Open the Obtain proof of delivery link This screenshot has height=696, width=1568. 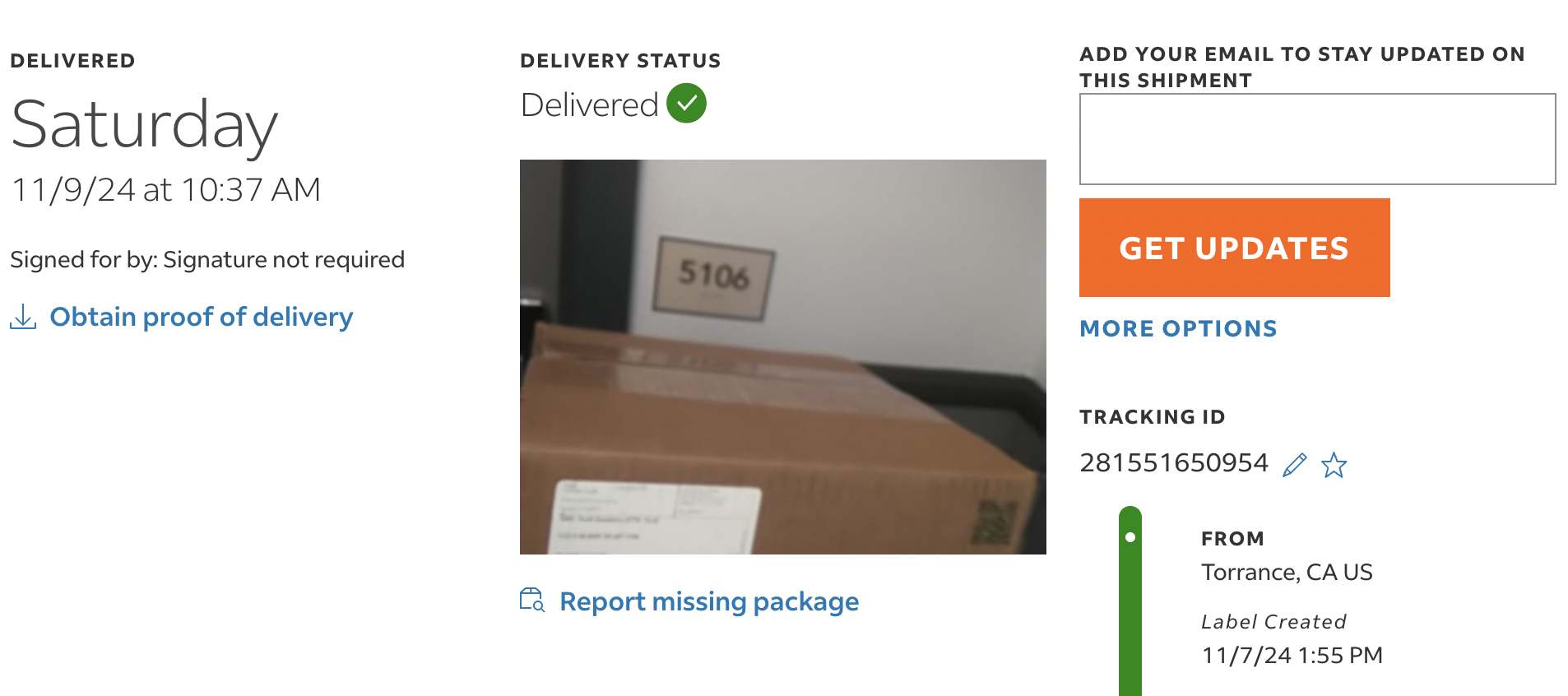coord(201,317)
